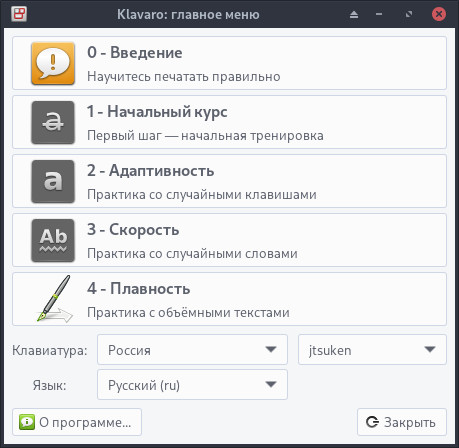Click 'Практика со случайными словами' text
This screenshot has height=448, width=459.
tap(192, 254)
